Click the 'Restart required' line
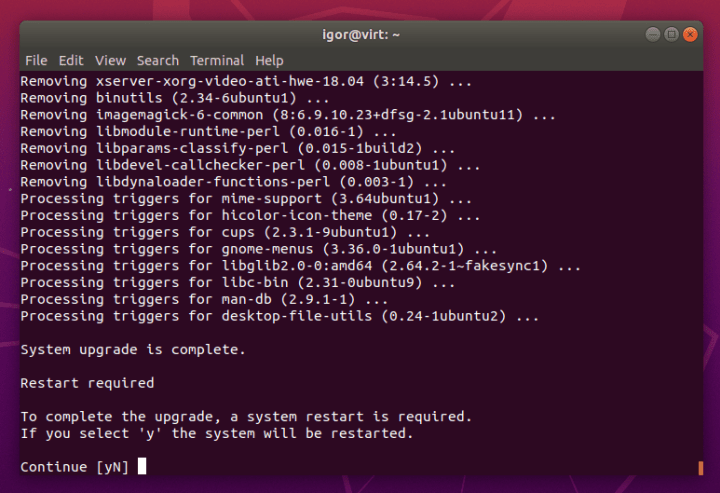 coord(87,383)
